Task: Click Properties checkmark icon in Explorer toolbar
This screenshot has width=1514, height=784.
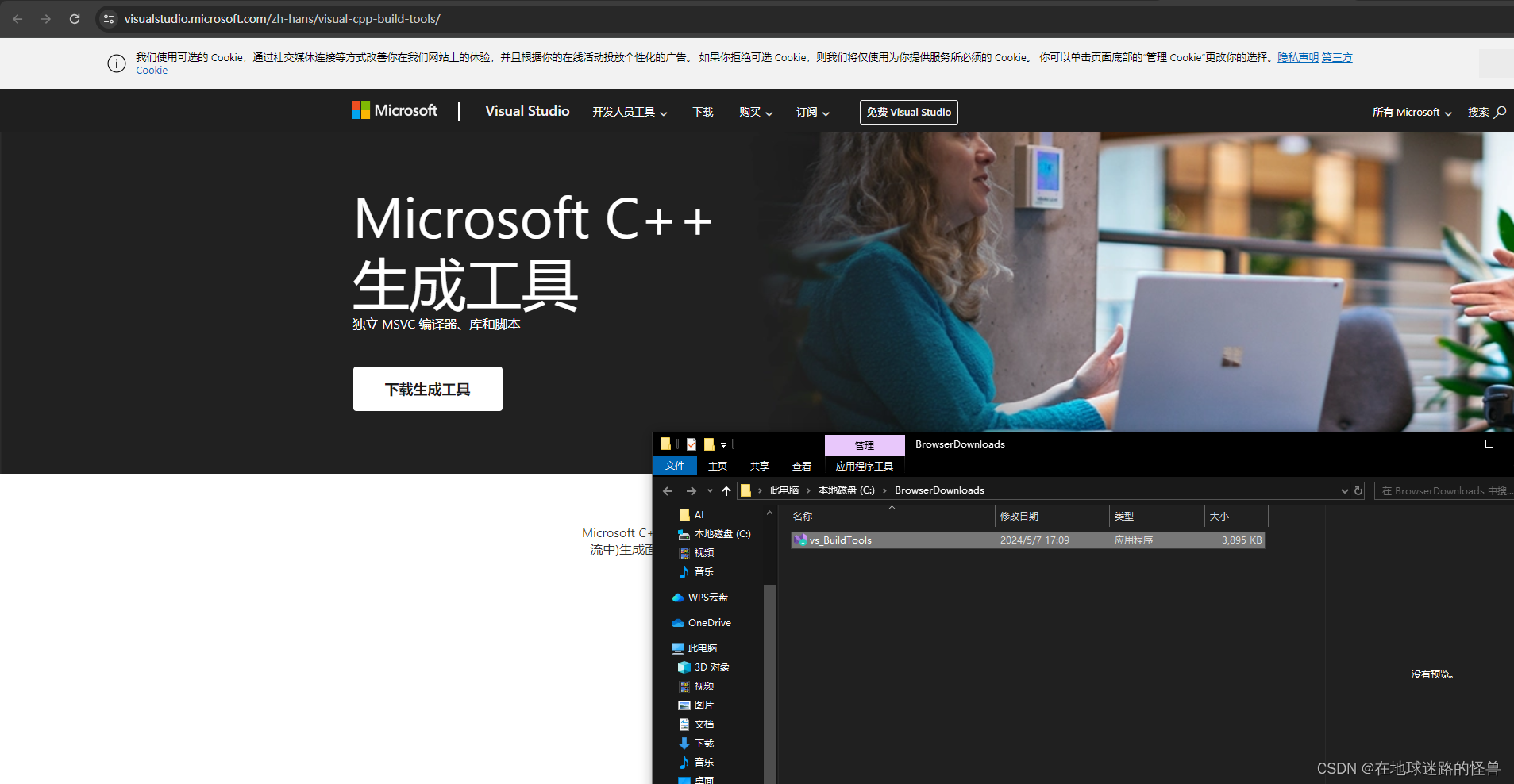Action: (x=692, y=444)
